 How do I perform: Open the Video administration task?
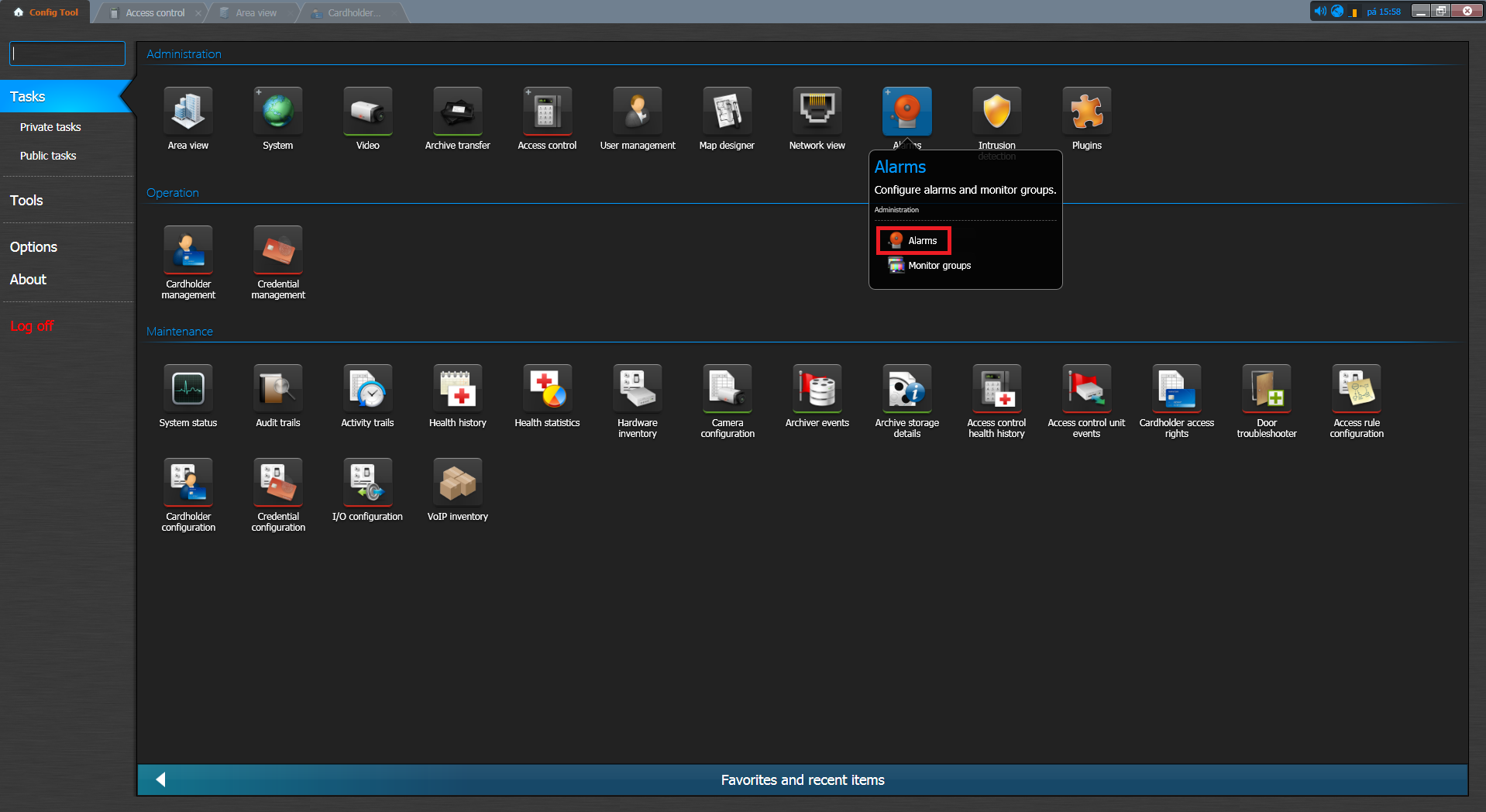pos(367,112)
